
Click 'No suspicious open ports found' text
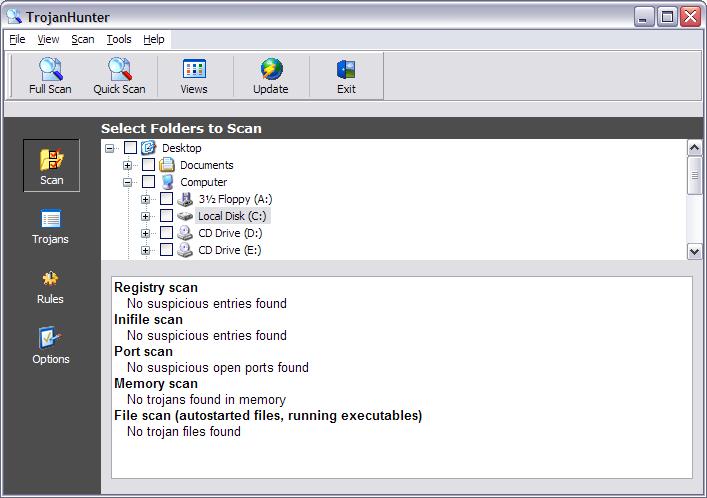pyautogui.click(x=218, y=368)
